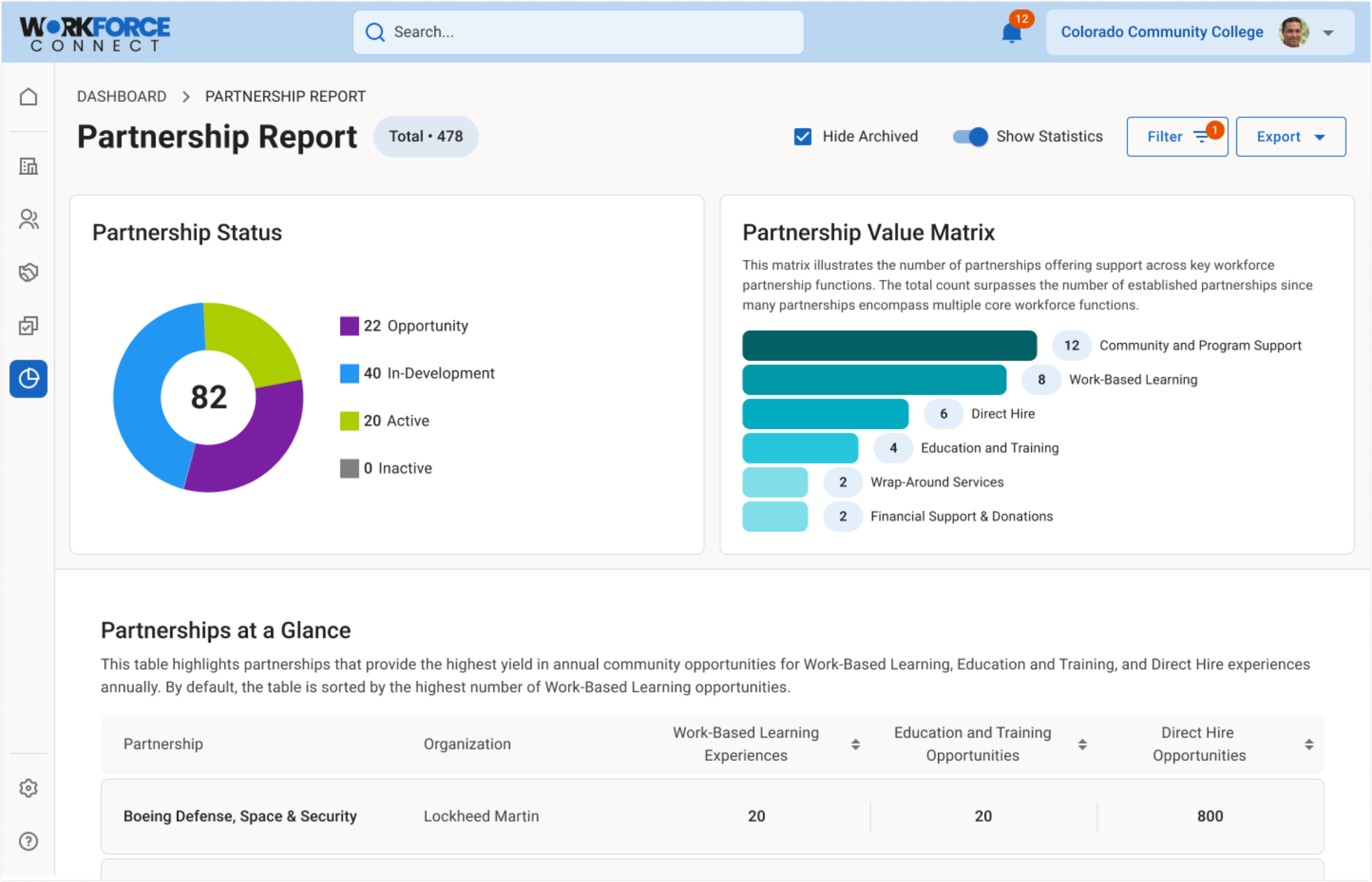
Task: Click the 800 Direct Hire value
Action: point(1210,816)
